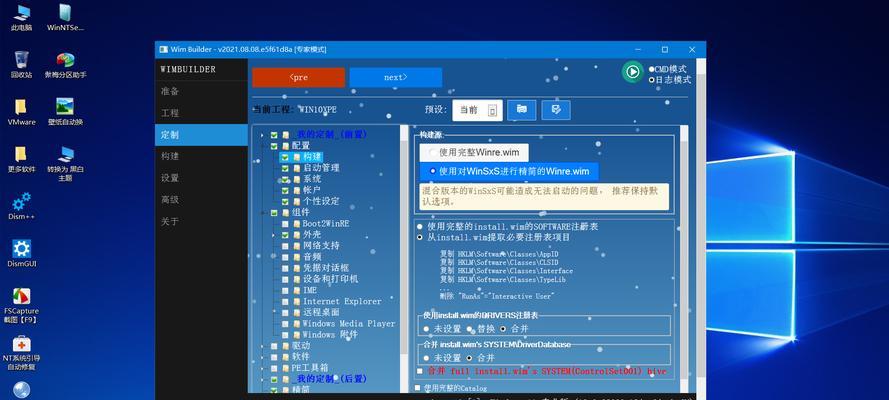Expand the 驱动 tree node

[262, 346]
